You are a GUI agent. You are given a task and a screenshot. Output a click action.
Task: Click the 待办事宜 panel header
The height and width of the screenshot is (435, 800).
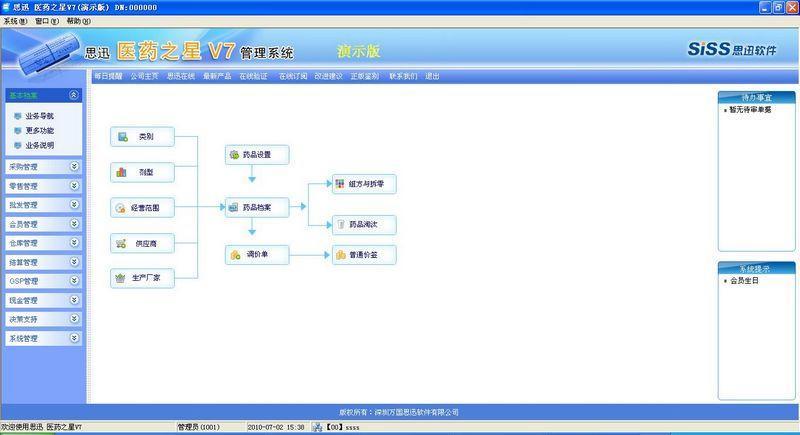pos(757,97)
